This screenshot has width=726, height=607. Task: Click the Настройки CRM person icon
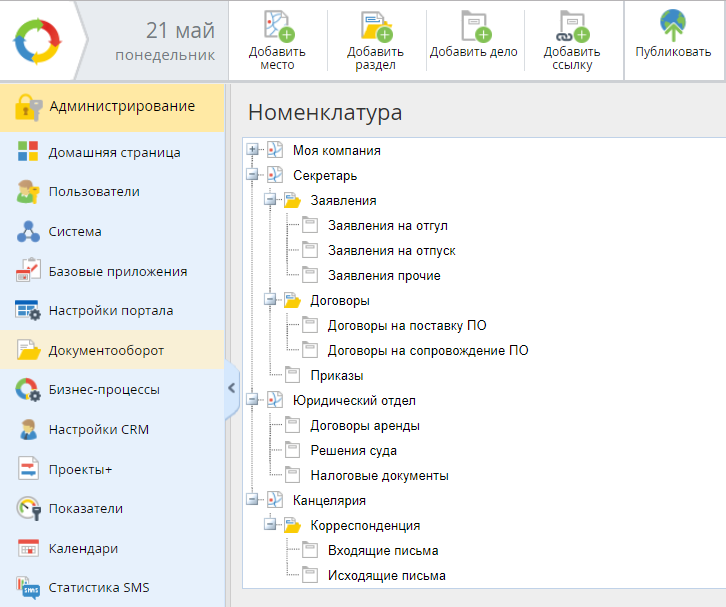(x=28, y=429)
